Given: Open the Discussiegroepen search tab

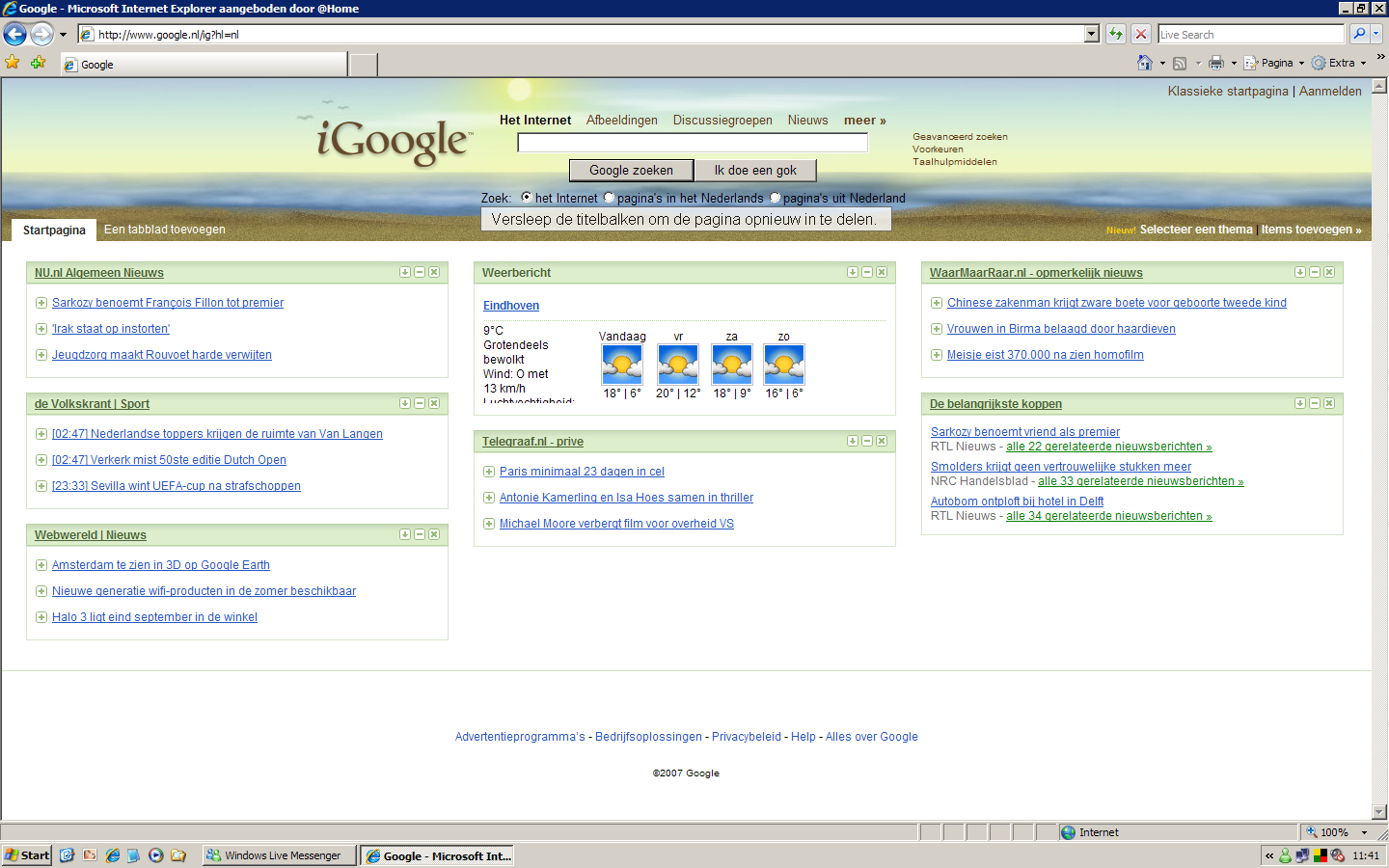Looking at the screenshot, I should pos(722,121).
